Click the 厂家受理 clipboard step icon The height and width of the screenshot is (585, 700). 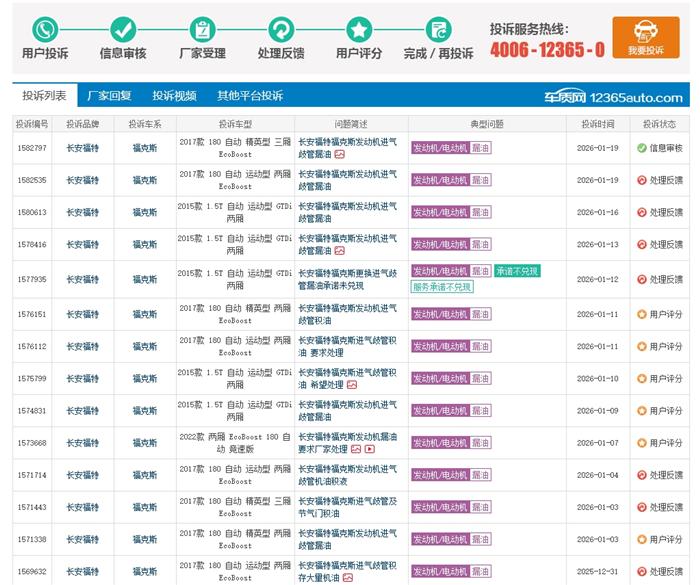point(202,29)
